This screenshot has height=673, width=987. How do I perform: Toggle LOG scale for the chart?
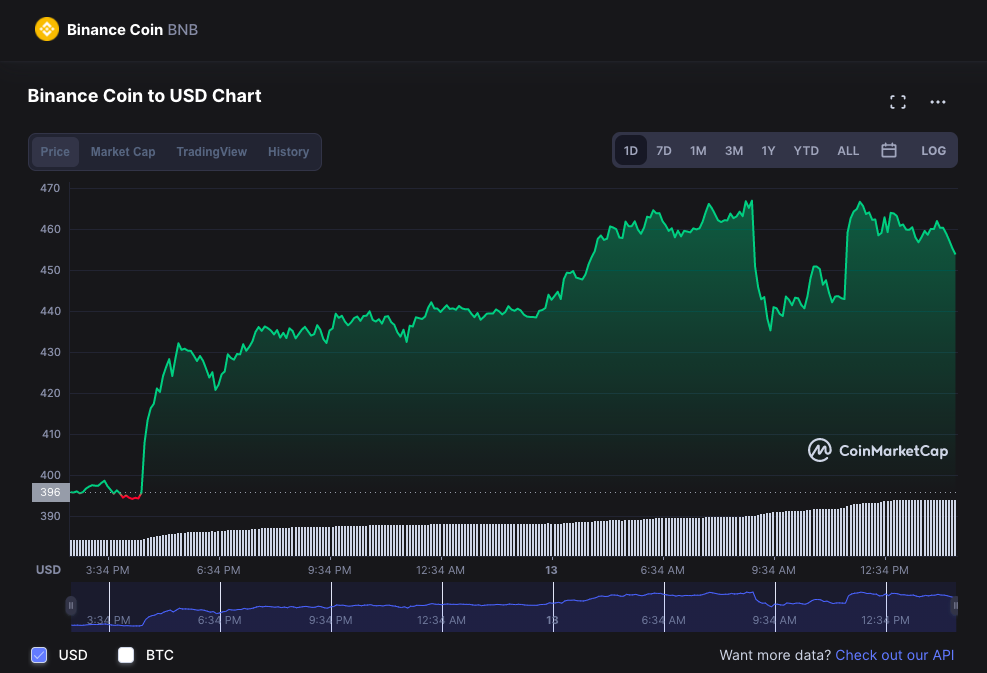pos(933,150)
